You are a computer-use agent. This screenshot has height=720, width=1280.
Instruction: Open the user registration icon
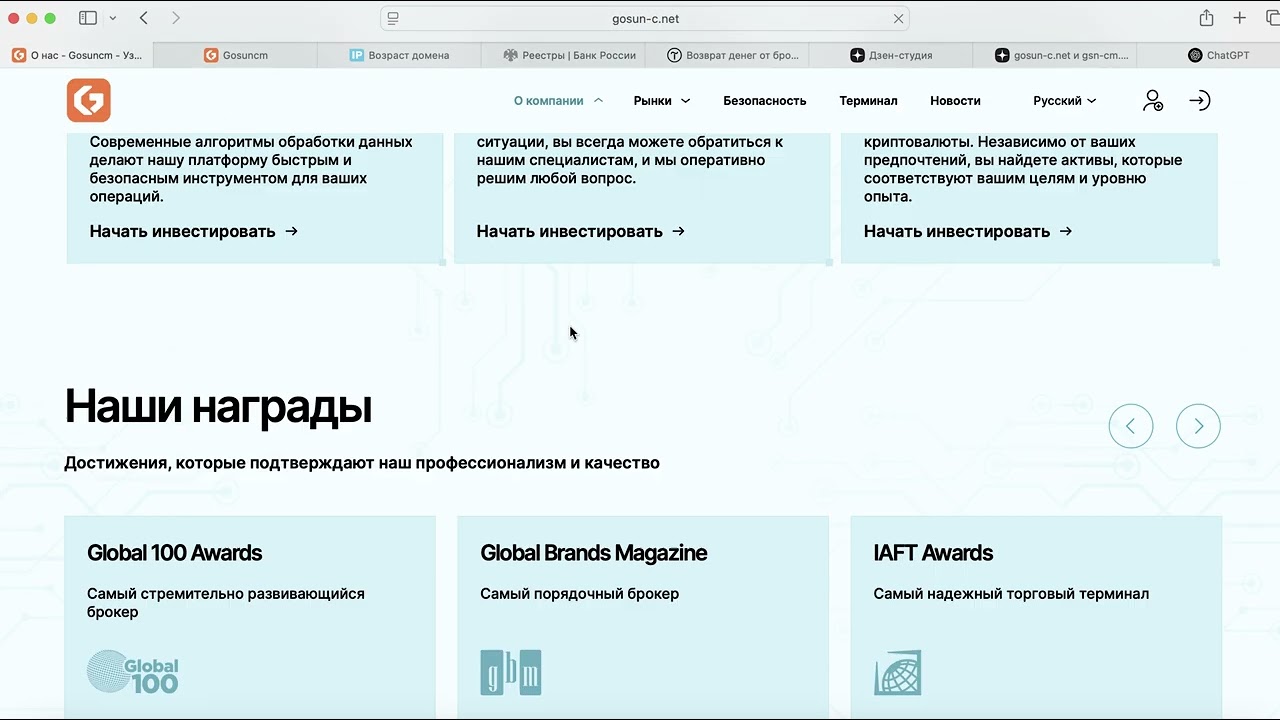point(1152,100)
